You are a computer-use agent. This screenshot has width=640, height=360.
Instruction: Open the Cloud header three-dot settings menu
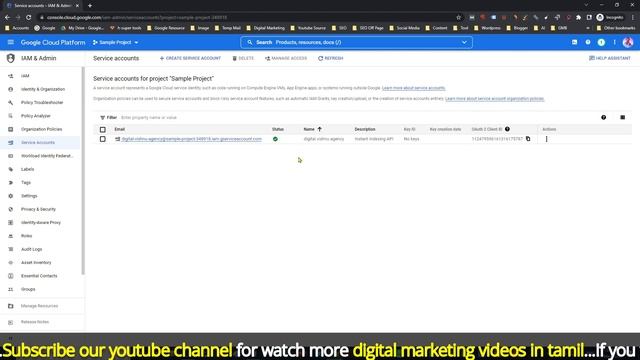pyautogui.click(x=614, y=42)
